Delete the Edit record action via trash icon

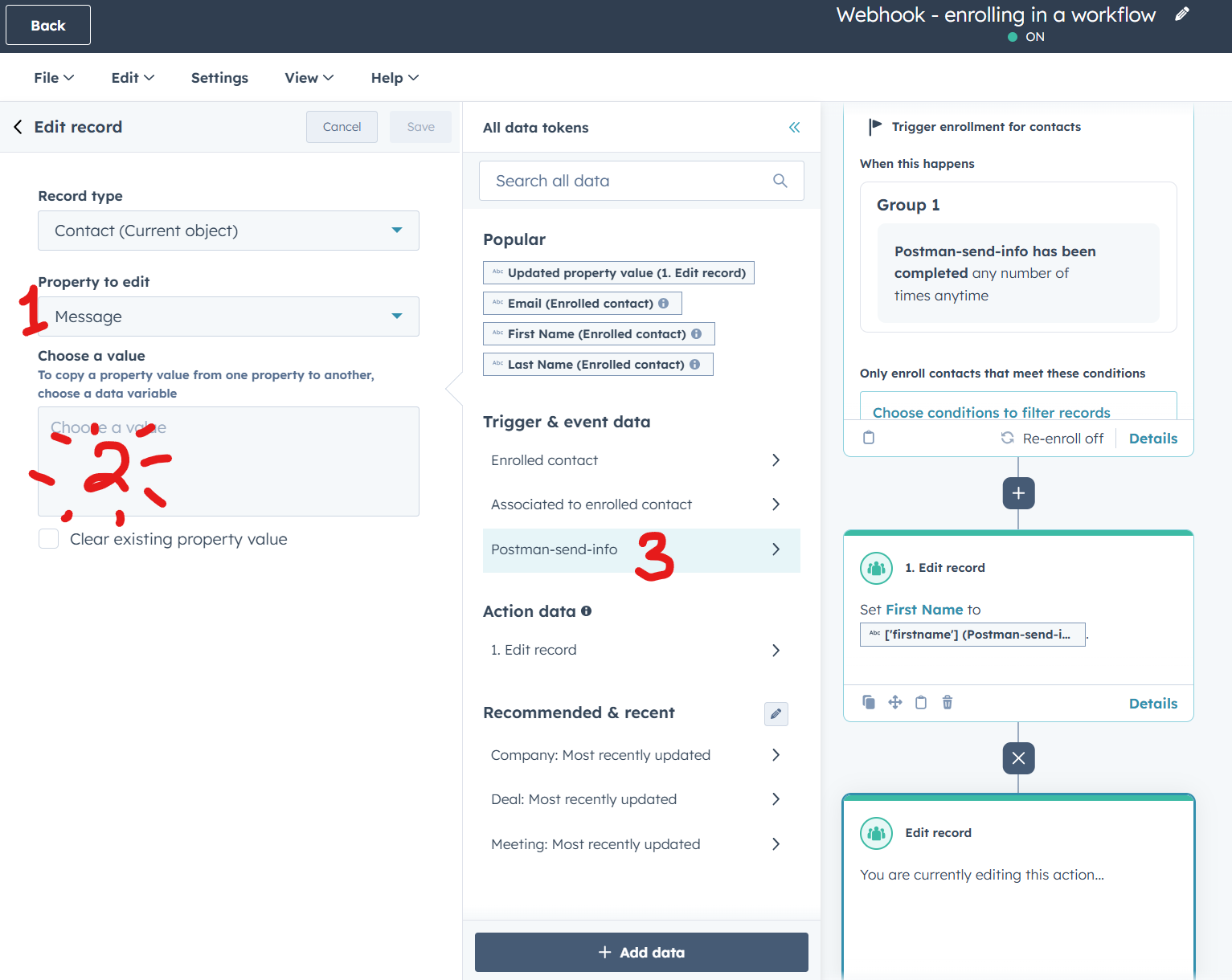coord(948,702)
